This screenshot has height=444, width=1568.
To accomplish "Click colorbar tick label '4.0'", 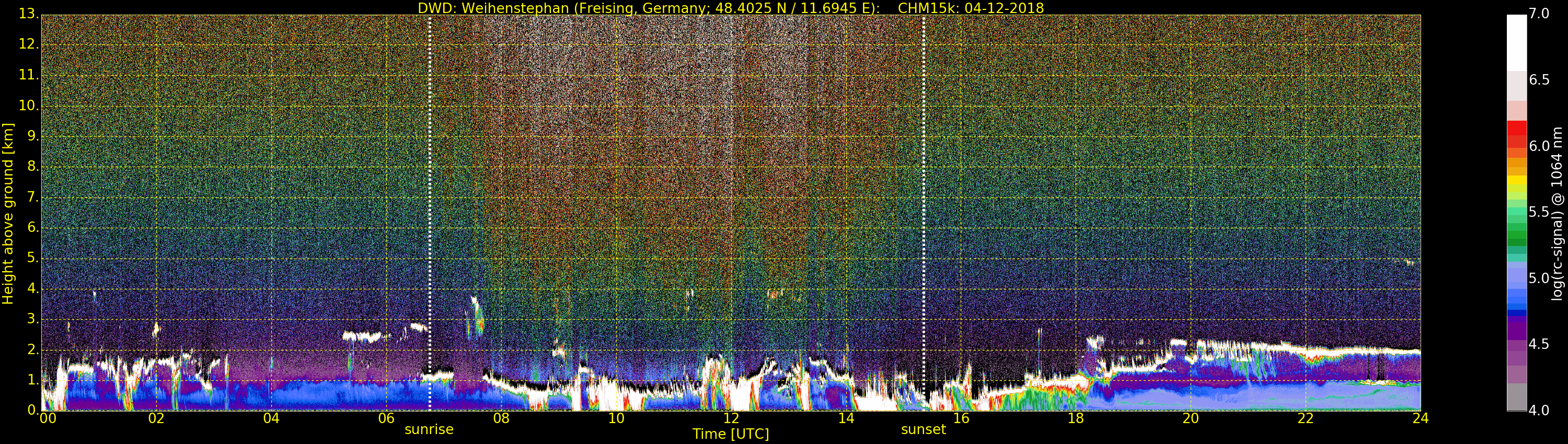I will pos(1539,411).
